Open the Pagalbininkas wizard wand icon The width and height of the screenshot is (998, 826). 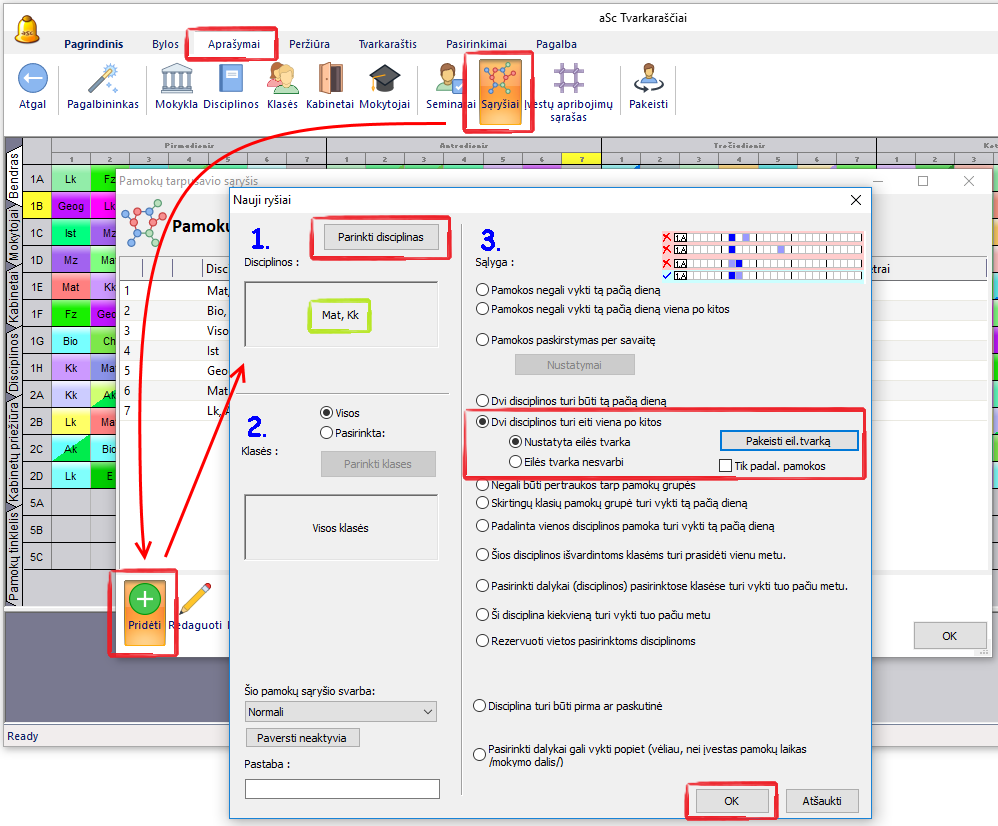(103, 79)
